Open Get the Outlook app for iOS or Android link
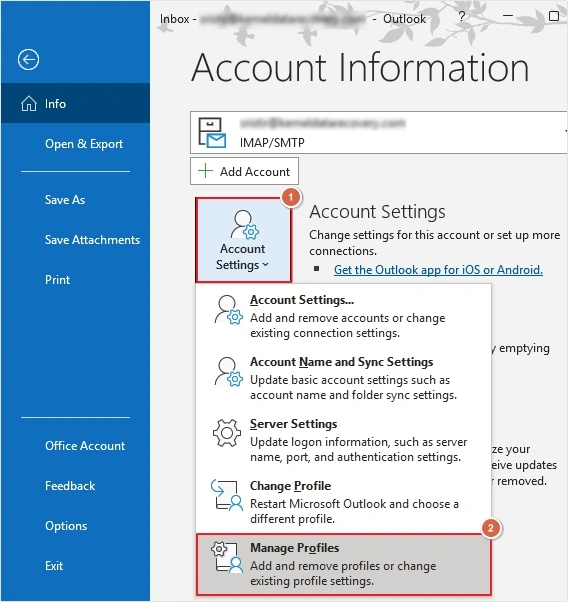The image size is (568, 602). click(438, 270)
